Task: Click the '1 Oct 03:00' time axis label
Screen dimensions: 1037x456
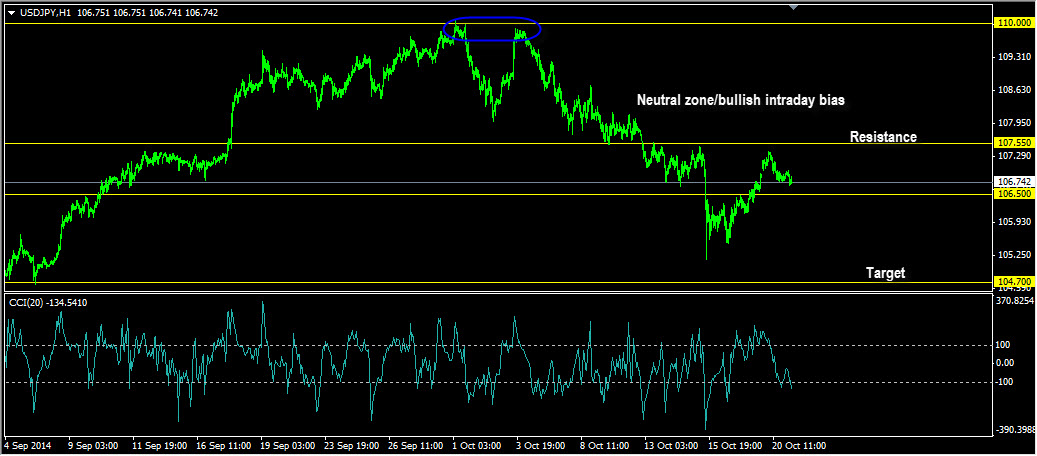Action: coord(477,446)
